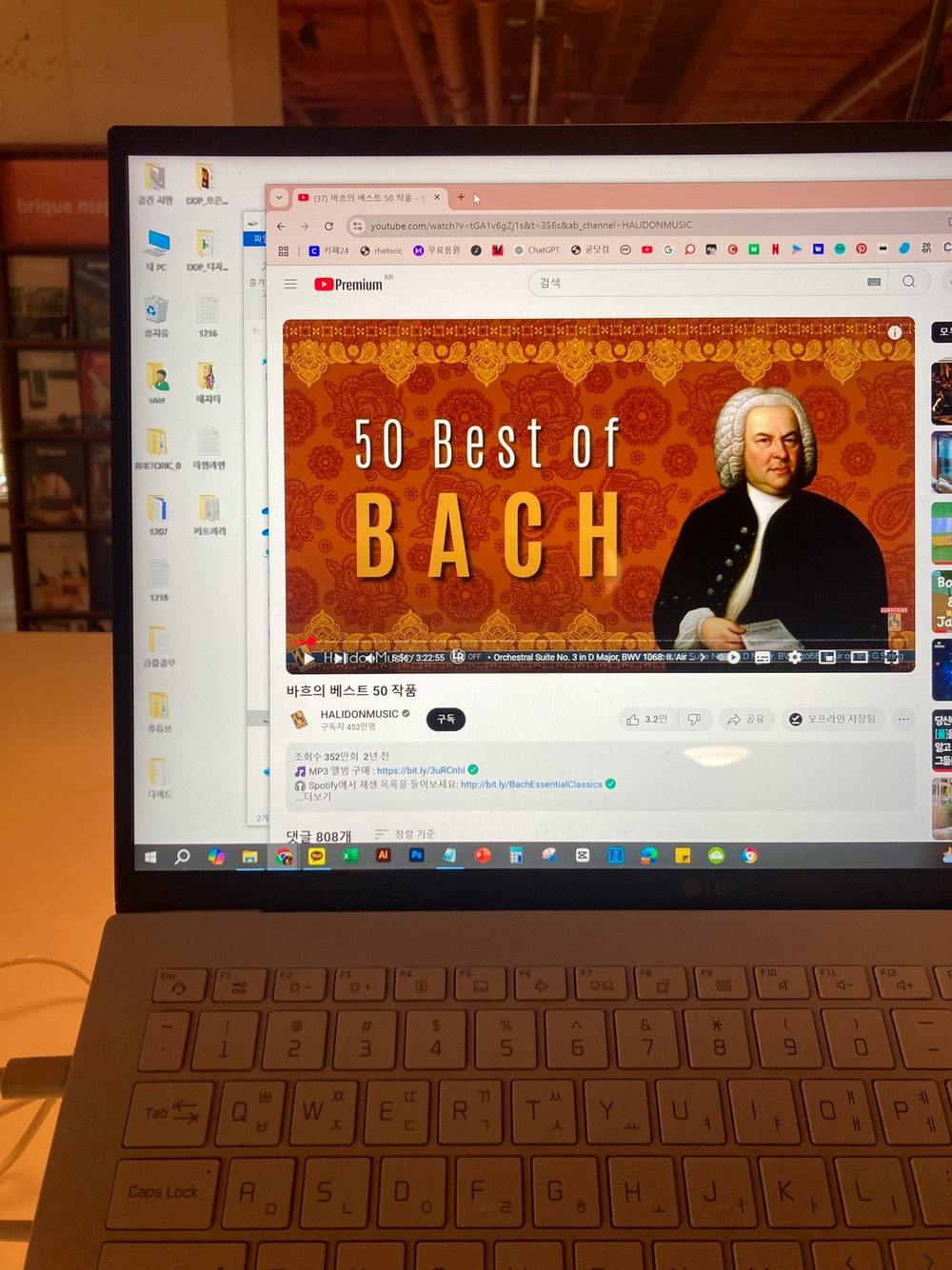This screenshot has height=1270, width=952.
Task: Play the Bach video
Action: (307, 658)
